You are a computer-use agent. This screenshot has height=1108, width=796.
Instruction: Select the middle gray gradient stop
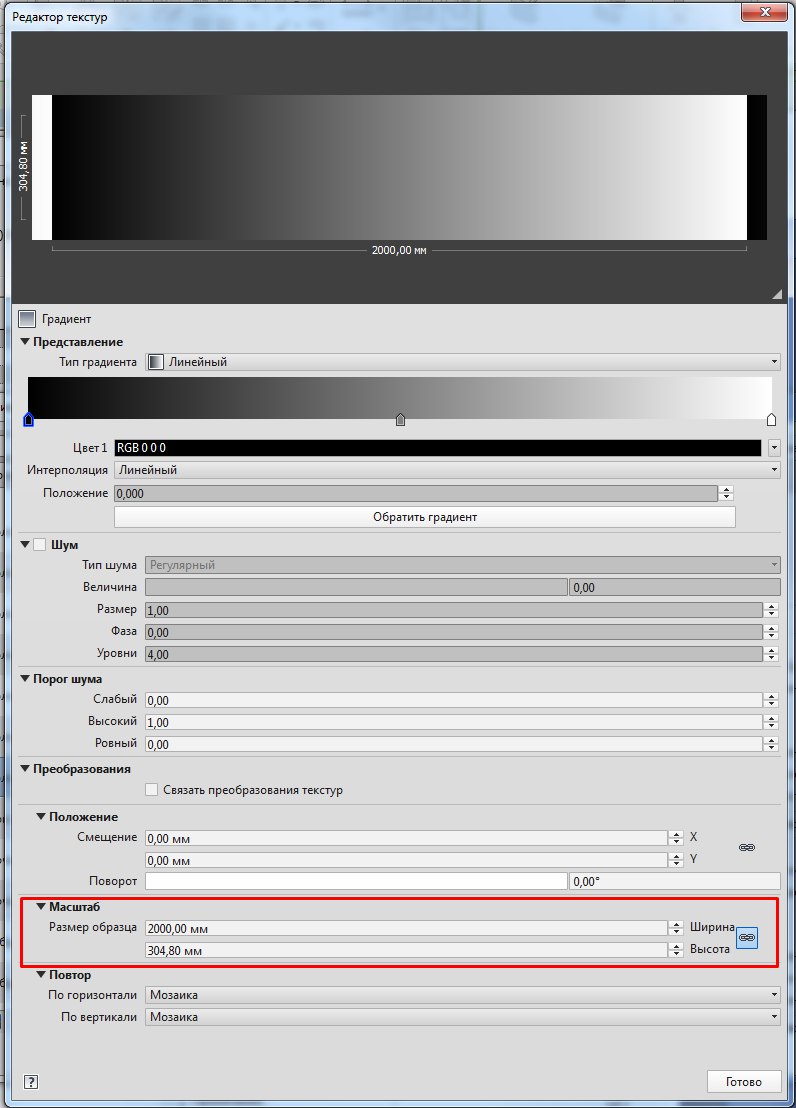click(x=400, y=420)
